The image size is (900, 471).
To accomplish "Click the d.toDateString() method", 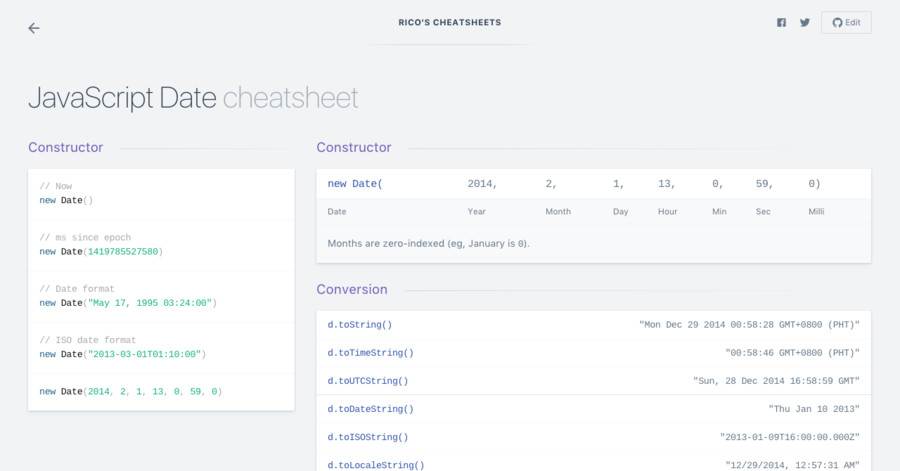I will (x=370, y=409).
